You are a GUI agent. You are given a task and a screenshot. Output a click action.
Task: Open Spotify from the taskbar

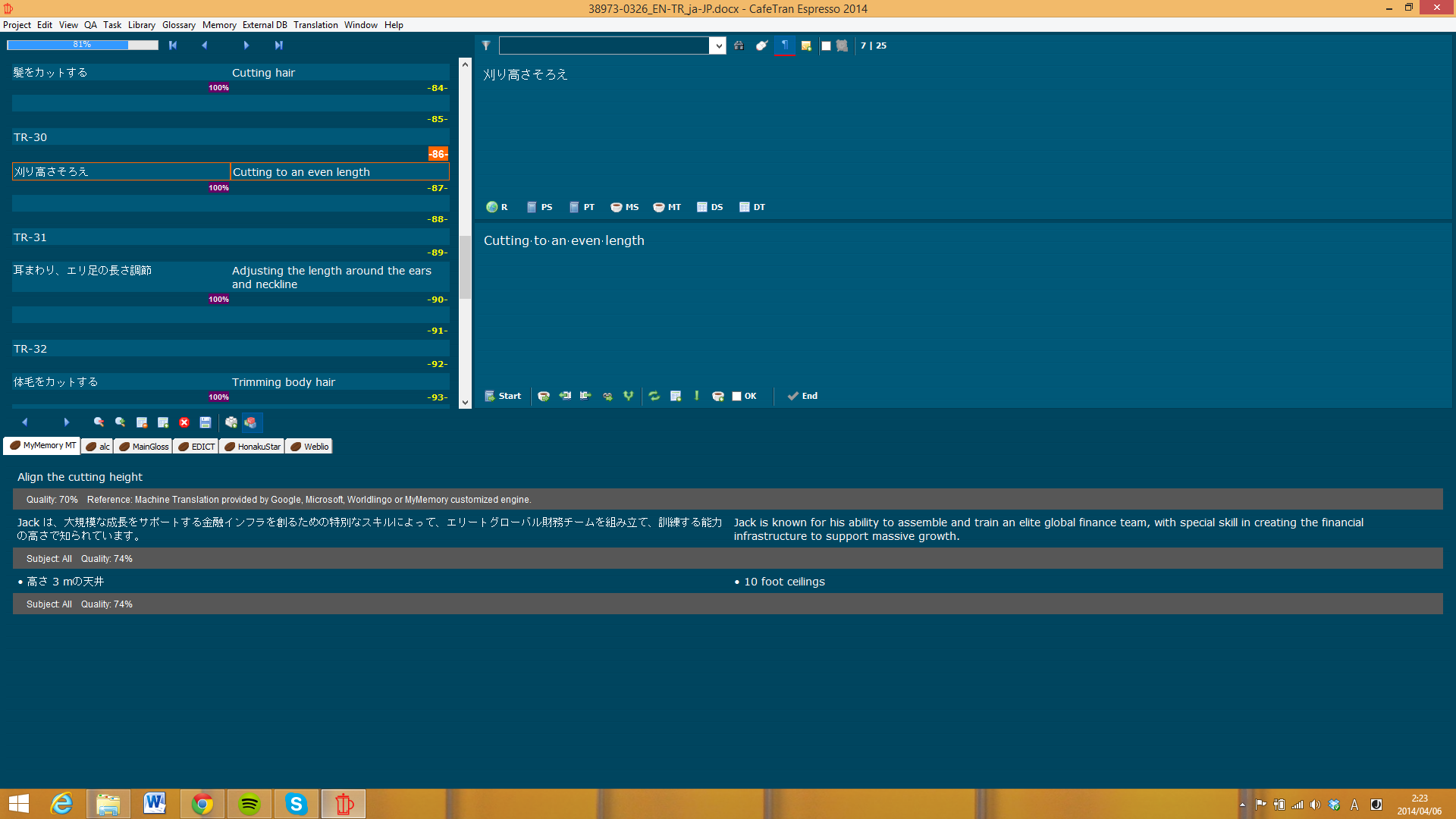[249, 804]
